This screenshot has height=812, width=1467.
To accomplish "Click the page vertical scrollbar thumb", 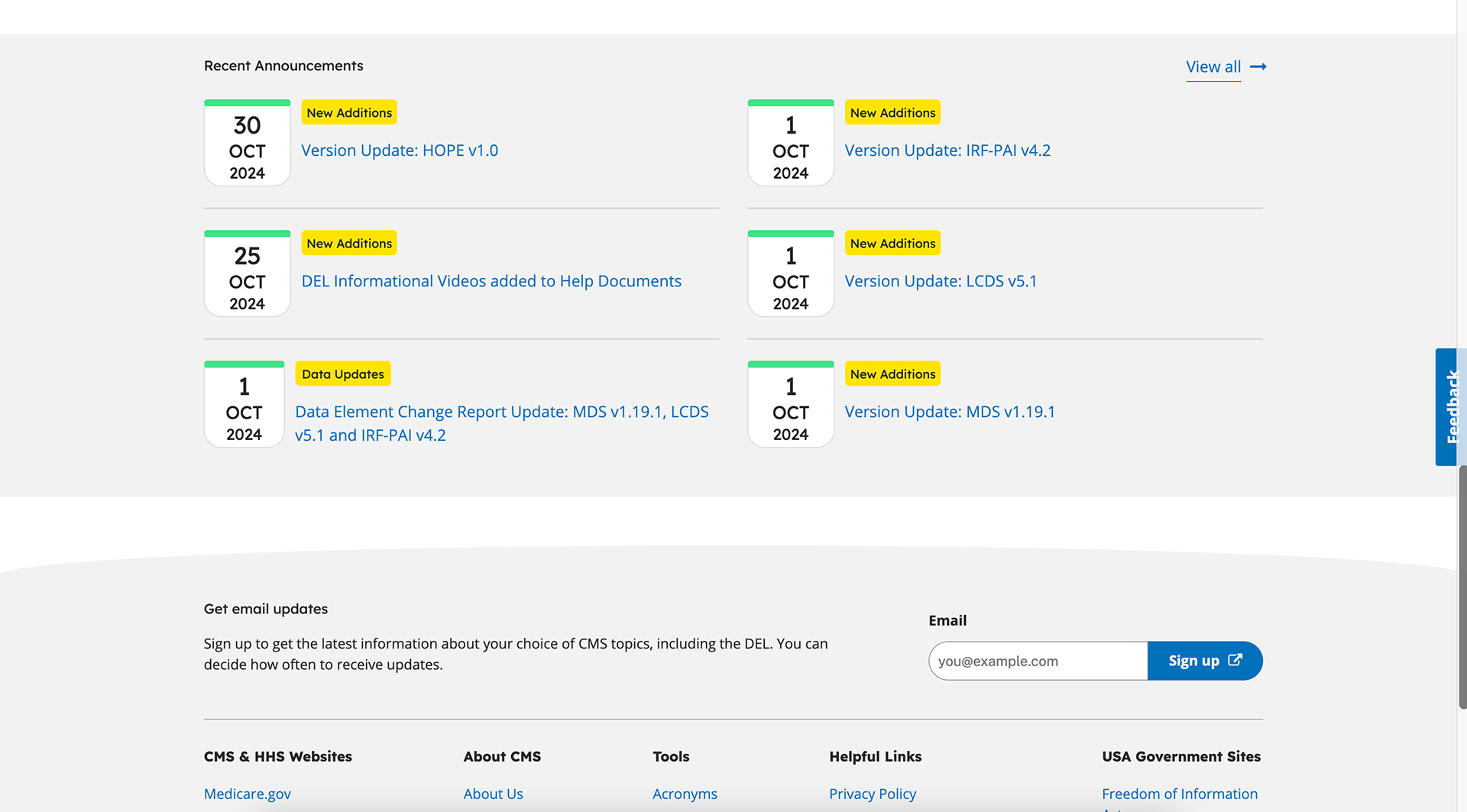I will point(1462,588).
